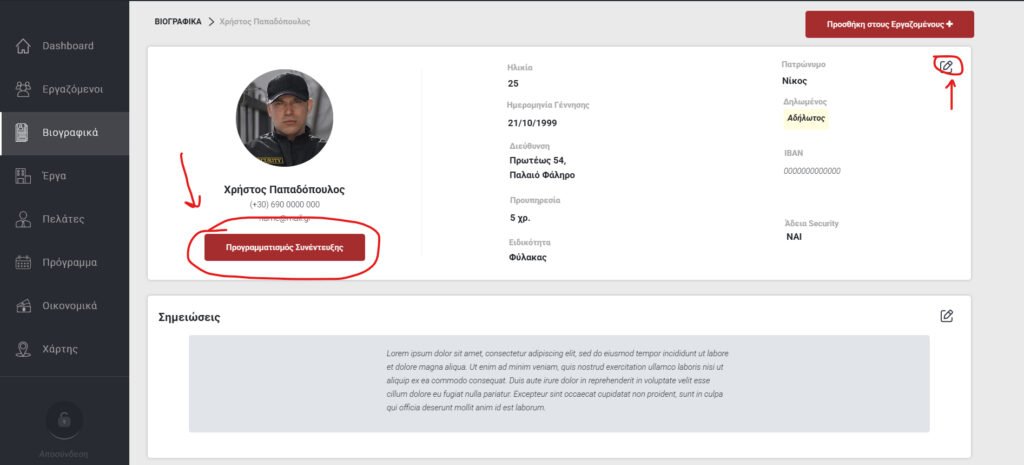Image resolution: width=1024 pixels, height=465 pixels.
Task: Edit notes via Σημειώσεις pencil icon
Action: point(946,316)
